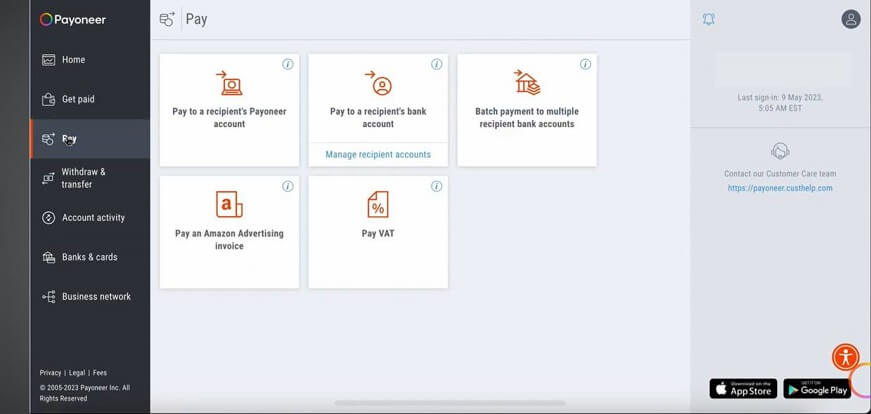This screenshot has height=414, width=871.
Task: Open Manage recipient accounts link
Action: click(x=378, y=154)
